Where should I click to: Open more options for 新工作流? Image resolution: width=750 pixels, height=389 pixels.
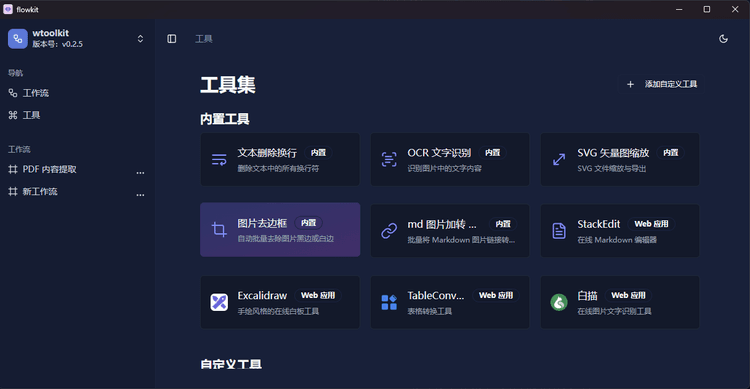click(140, 194)
